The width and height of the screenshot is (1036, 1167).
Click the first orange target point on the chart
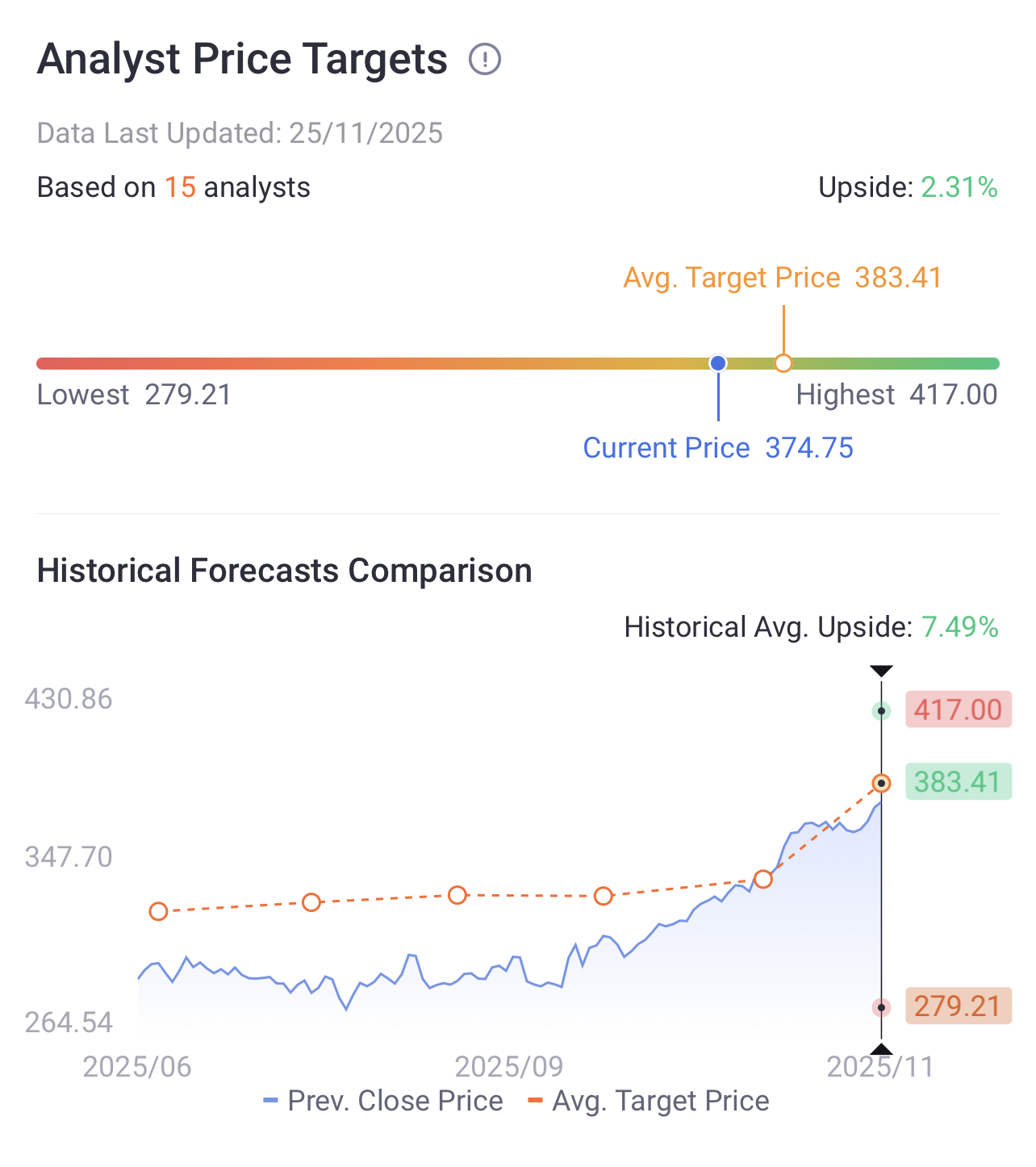158,911
